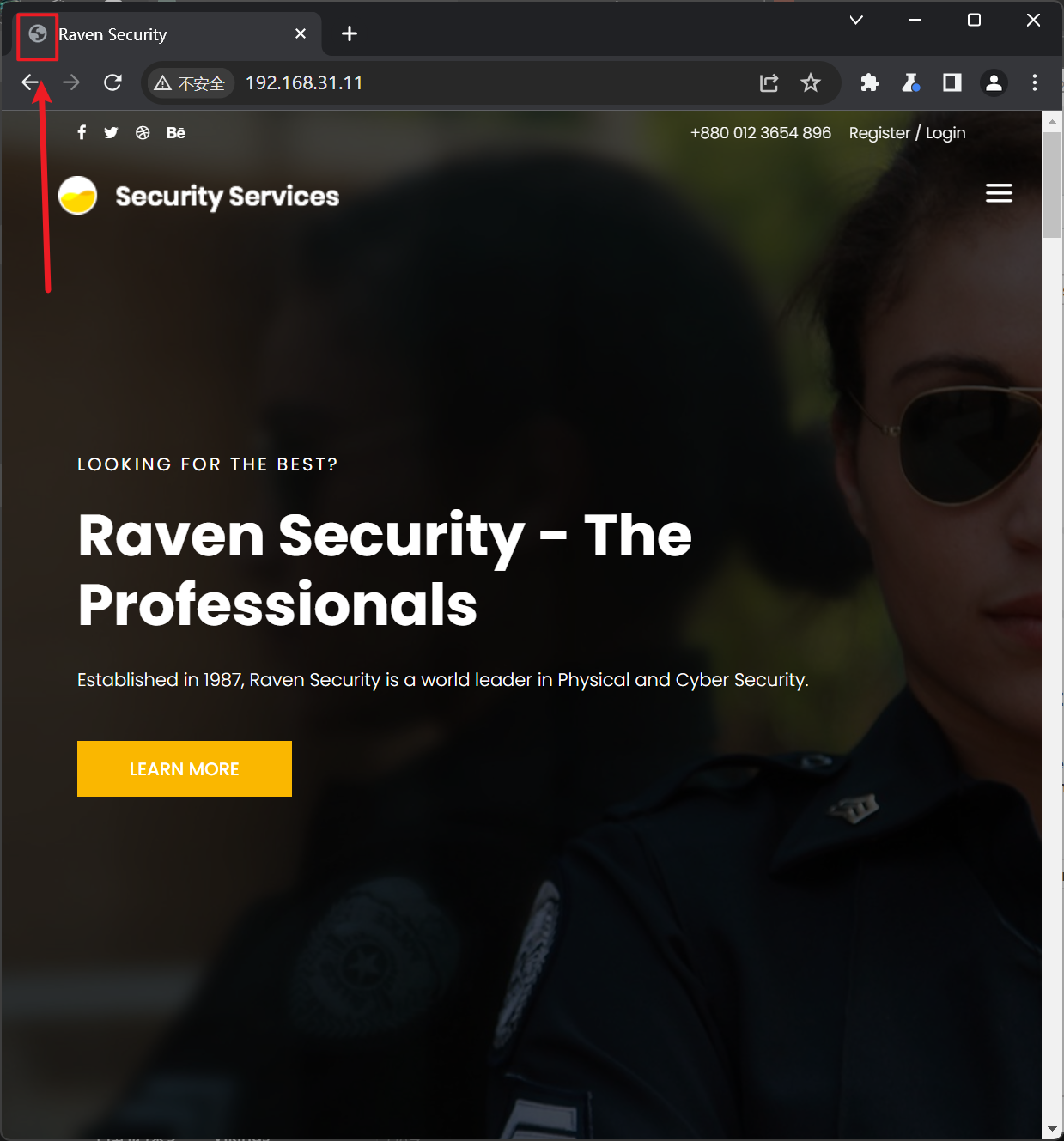Click the page scrollbar thumb
The width and height of the screenshot is (1064, 1141).
(1052, 185)
